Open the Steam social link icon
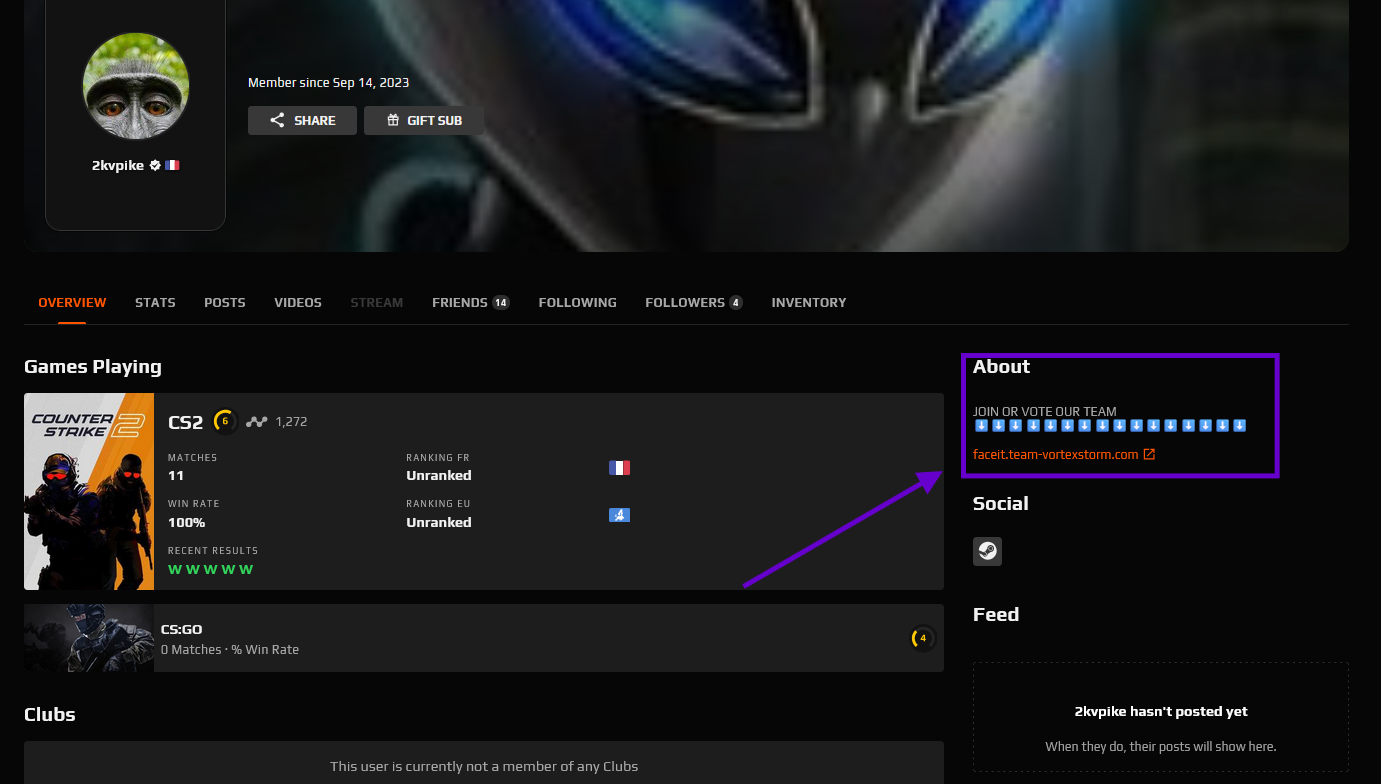The height and width of the screenshot is (784, 1381). [x=987, y=551]
